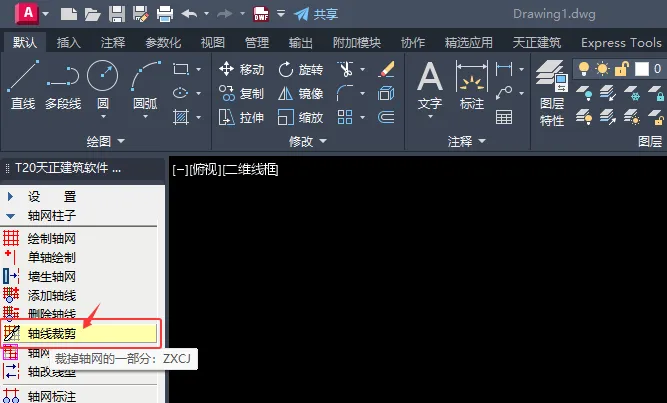This screenshot has width=667, height=403.
Task: Expand the Modify (修改) panel
Action: [x=308, y=141]
